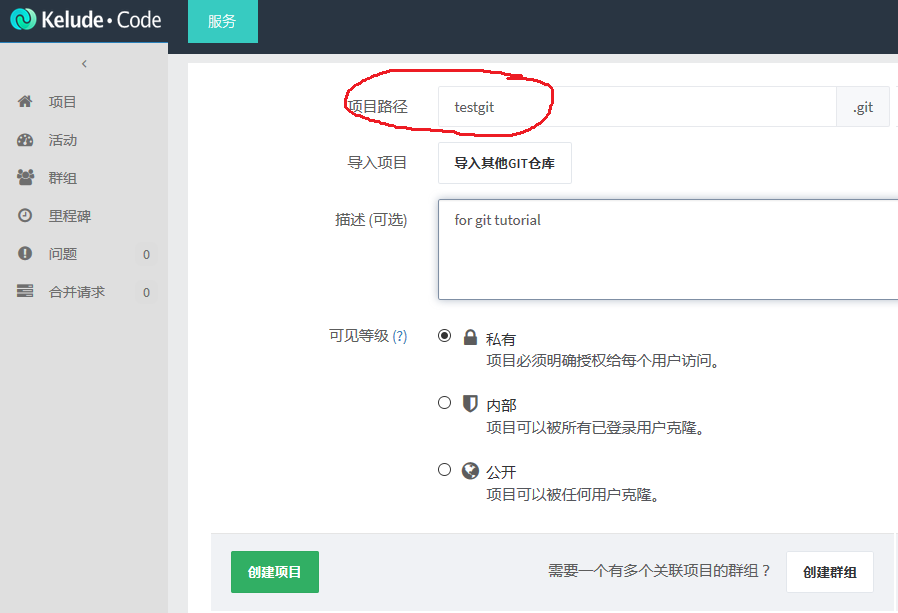
Task: Click the 导入项目 label
Action: point(377,163)
